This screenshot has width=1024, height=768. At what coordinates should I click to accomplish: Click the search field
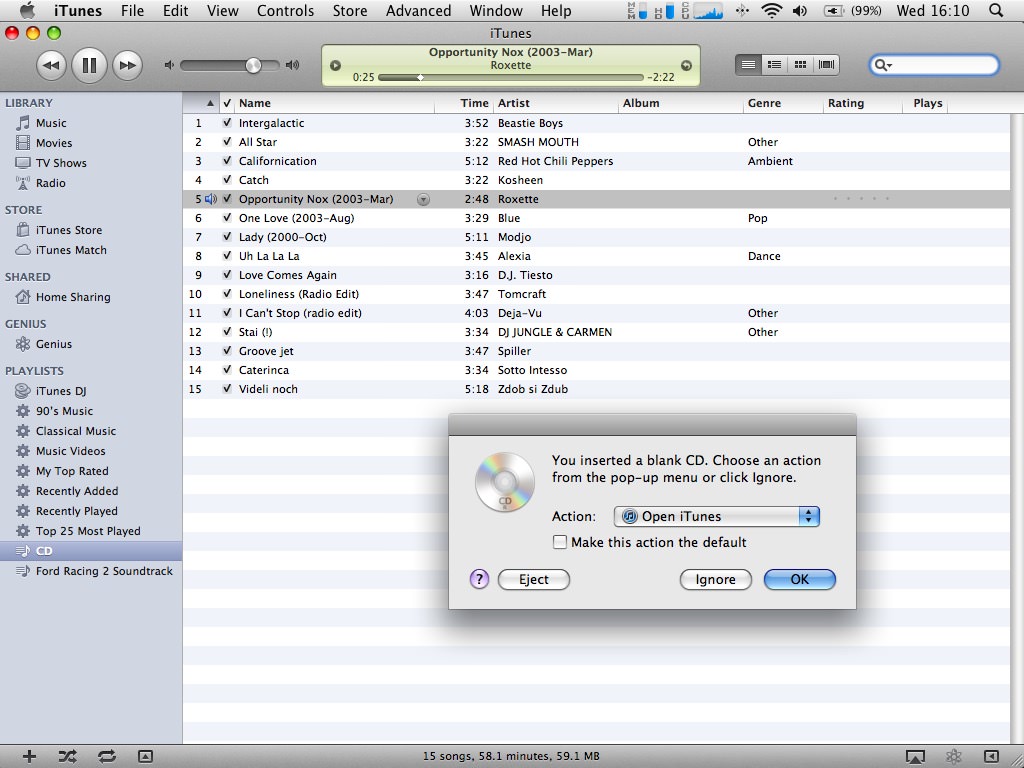point(934,65)
